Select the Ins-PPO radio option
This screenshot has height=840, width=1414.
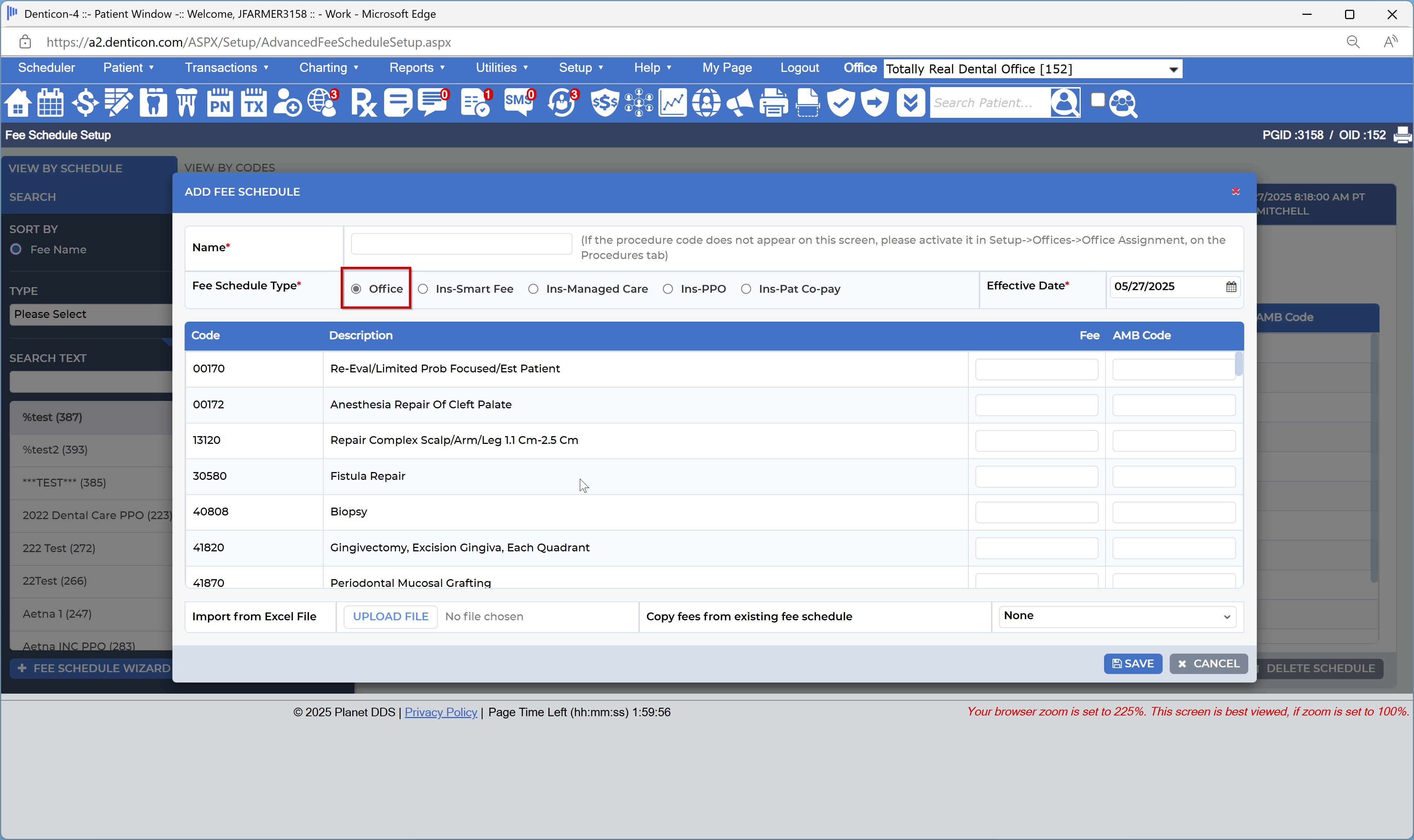click(668, 289)
